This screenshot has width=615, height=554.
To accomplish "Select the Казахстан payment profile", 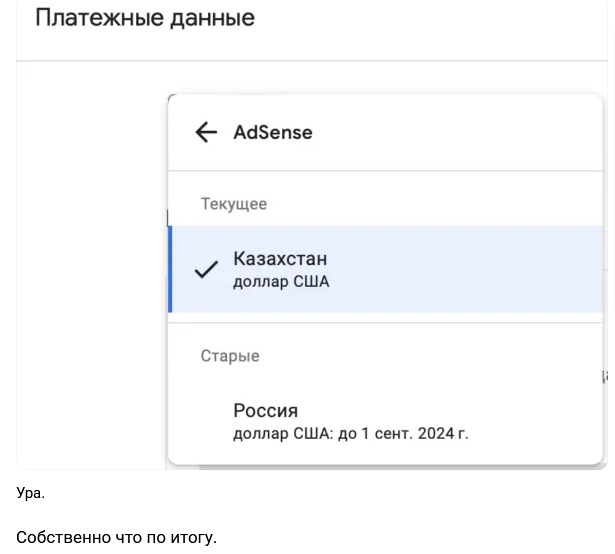I will pyautogui.click(x=385, y=269).
